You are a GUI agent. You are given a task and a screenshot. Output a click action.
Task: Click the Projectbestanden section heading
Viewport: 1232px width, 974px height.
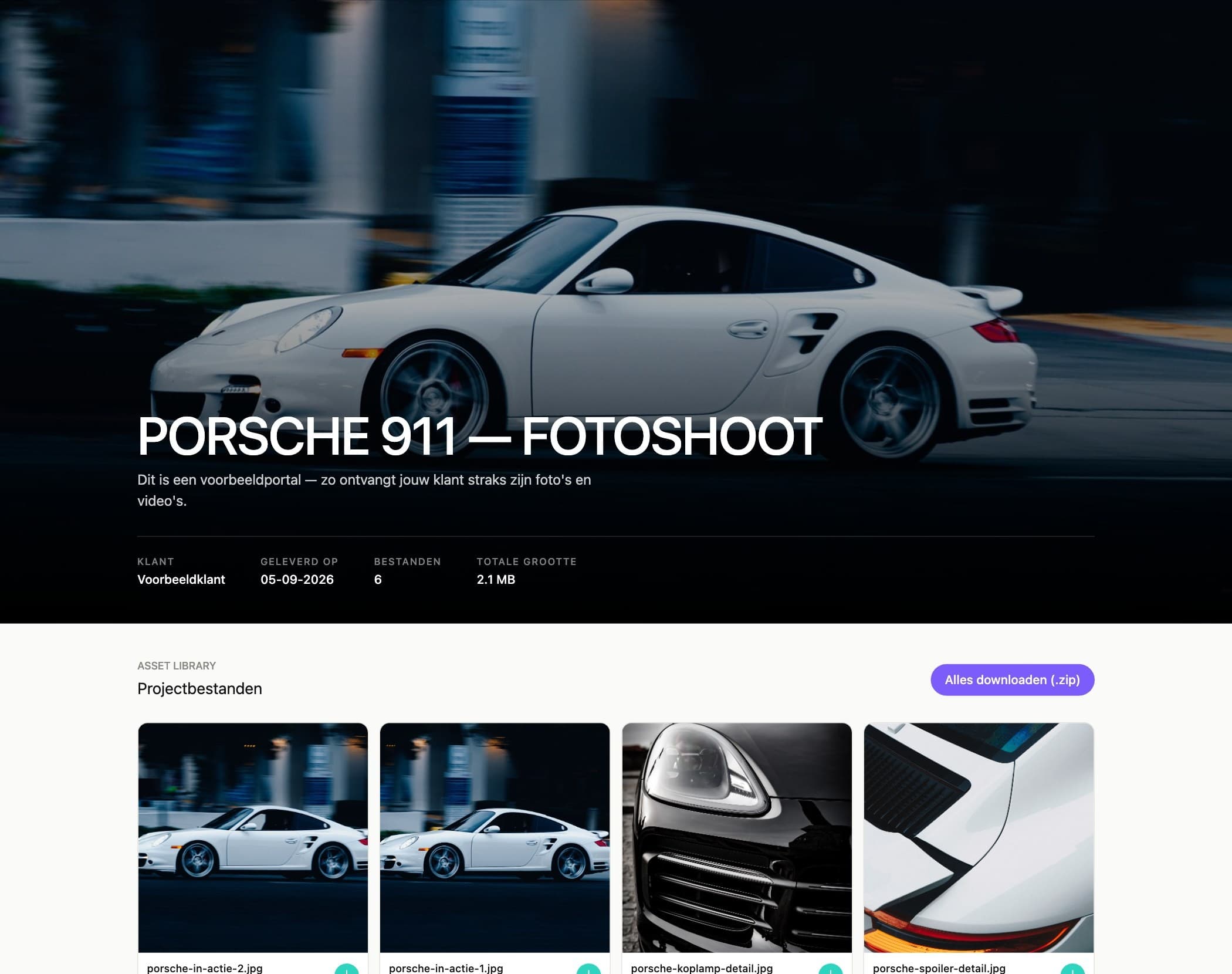[x=199, y=689]
